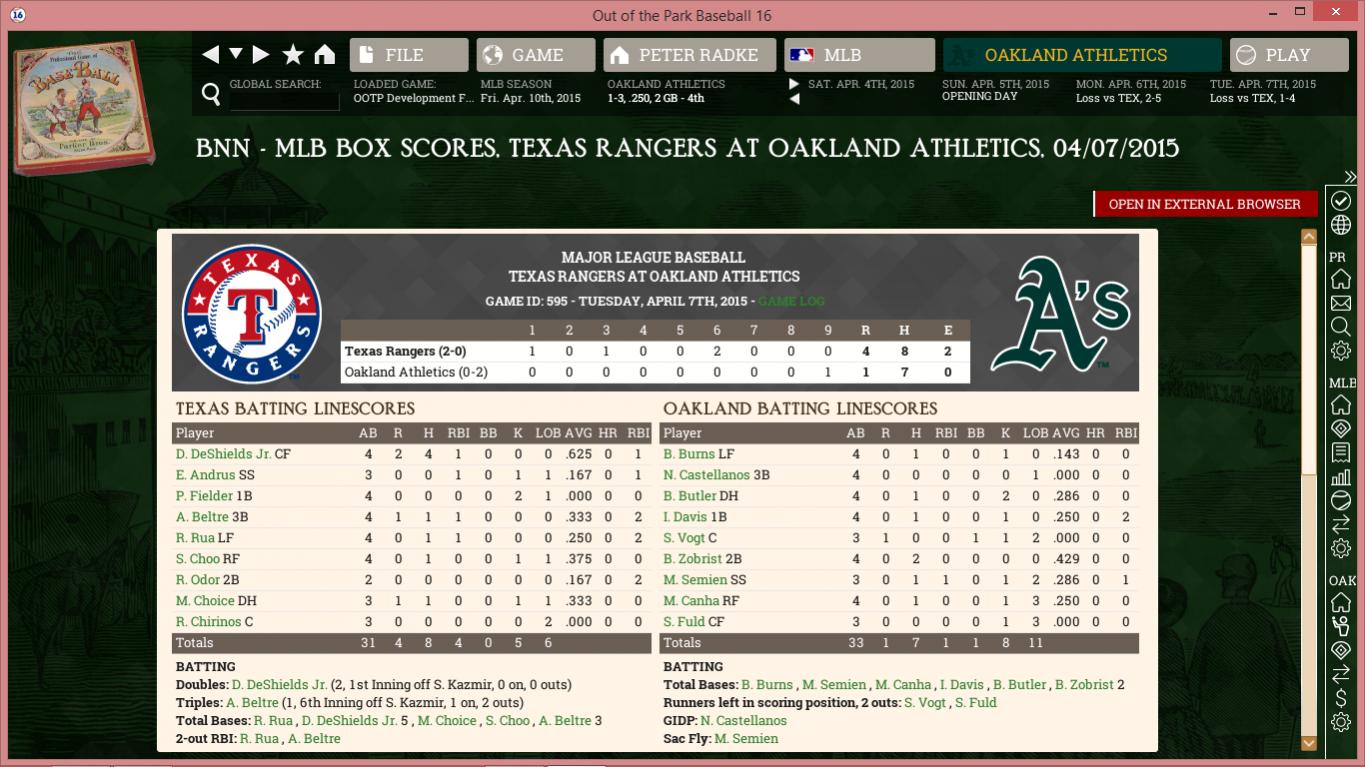Open B. Butler in Oakland batting table
Viewport: 1365px width, 767px height.
pyautogui.click(x=690, y=496)
